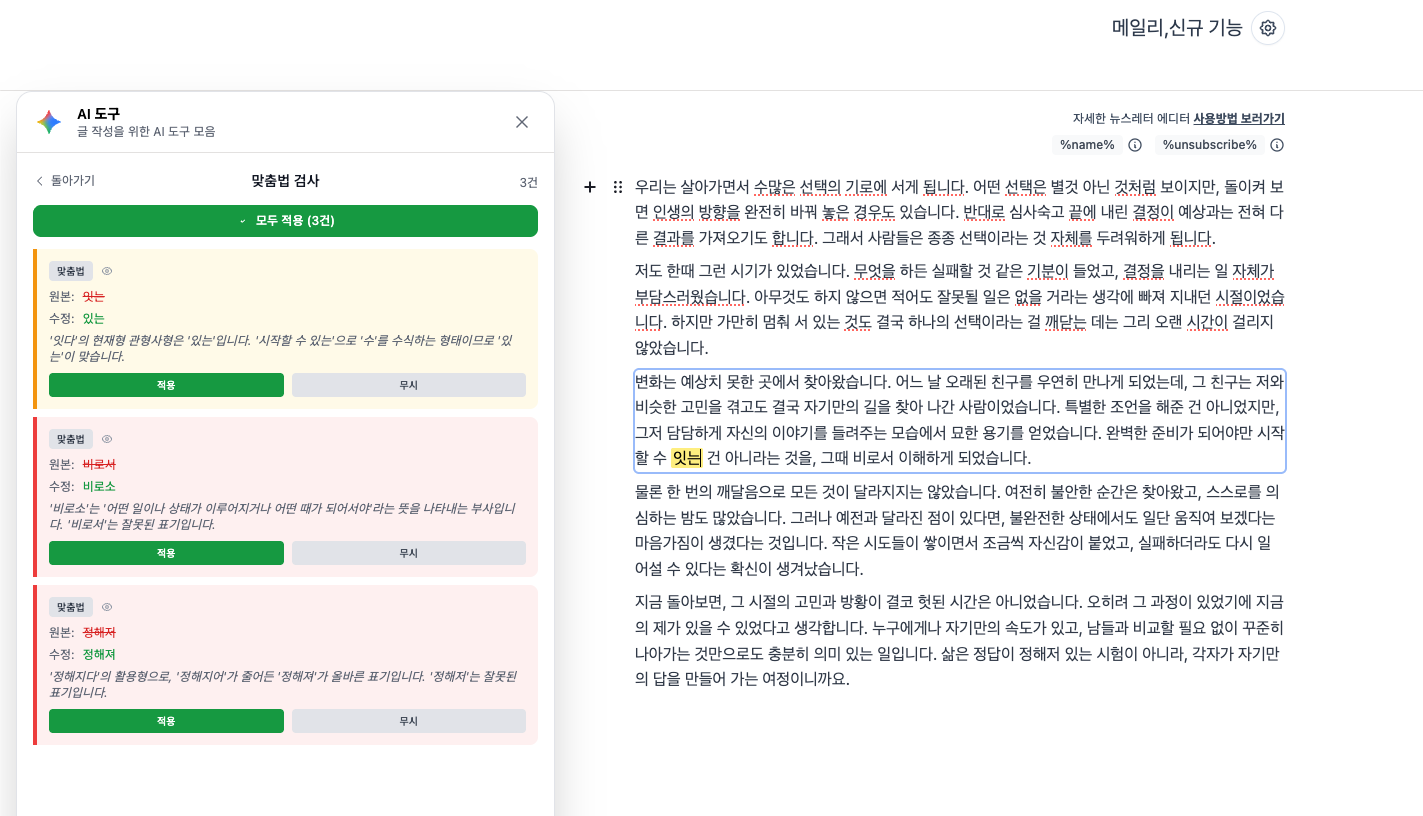Toggle preview eye on the 정해저 correction card
This screenshot has height=816, width=1423.
point(107,606)
